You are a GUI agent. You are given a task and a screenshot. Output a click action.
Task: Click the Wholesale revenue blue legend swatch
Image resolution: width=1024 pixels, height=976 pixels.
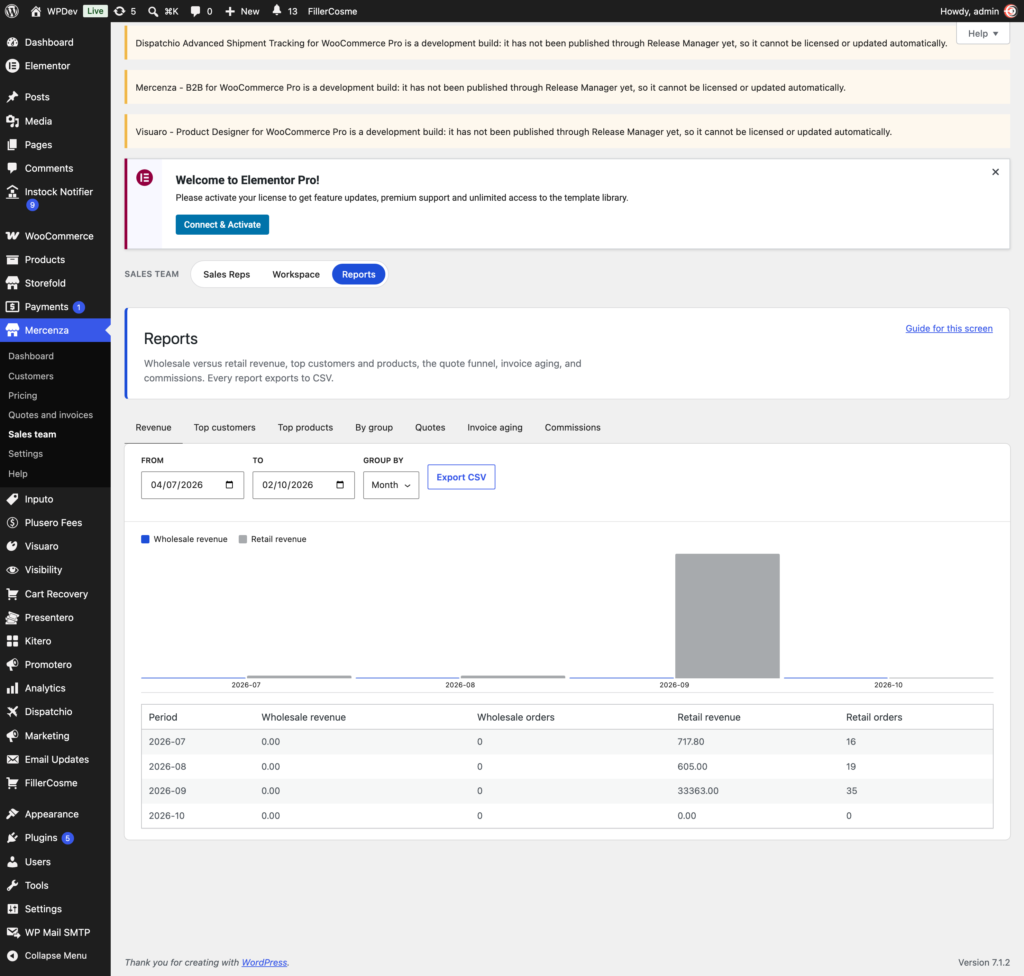click(x=145, y=539)
